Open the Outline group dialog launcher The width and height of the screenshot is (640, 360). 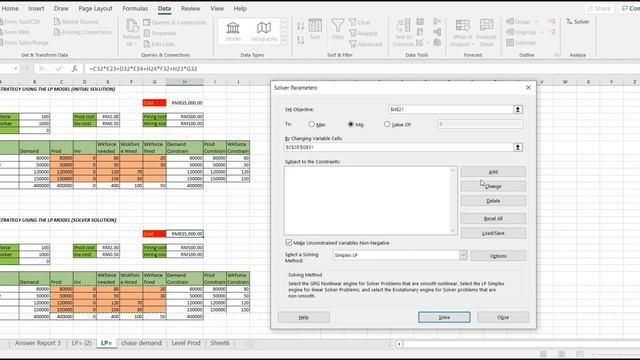pyautogui.click(x=557, y=55)
